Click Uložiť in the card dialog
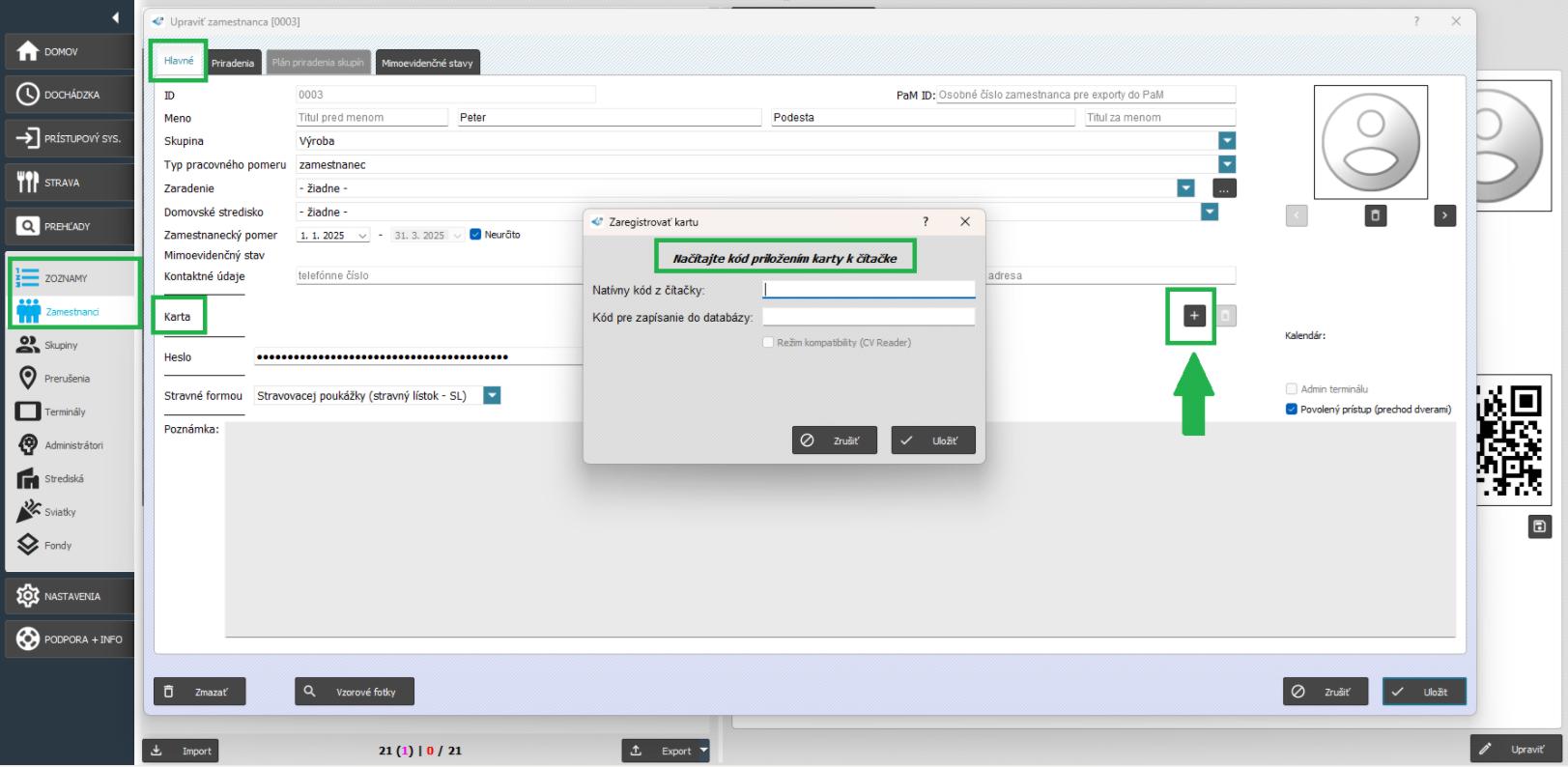The height and width of the screenshot is (767, 1568). click(933, 440)
